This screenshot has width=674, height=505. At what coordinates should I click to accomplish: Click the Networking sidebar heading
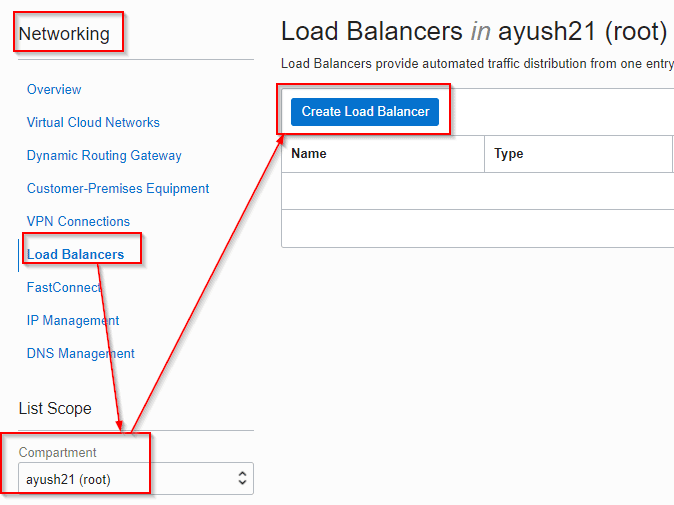point(64,34)
